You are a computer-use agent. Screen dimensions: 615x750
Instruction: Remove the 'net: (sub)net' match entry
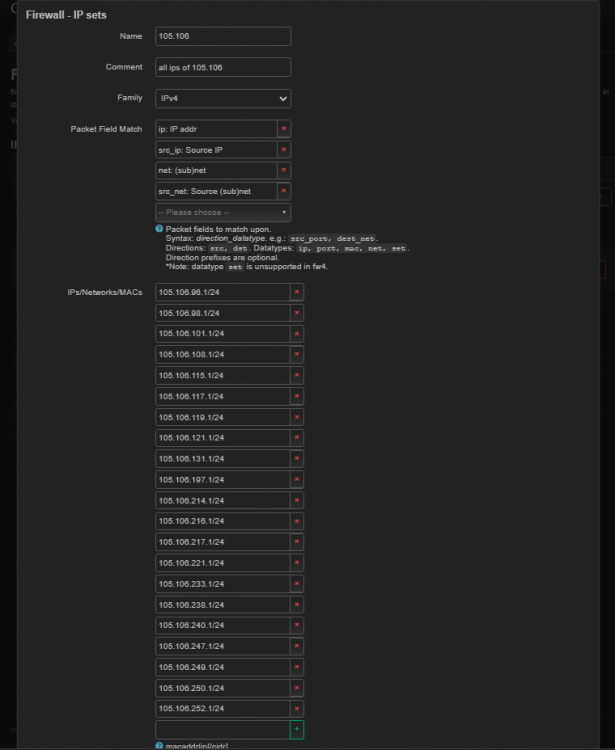pos(284,170)
